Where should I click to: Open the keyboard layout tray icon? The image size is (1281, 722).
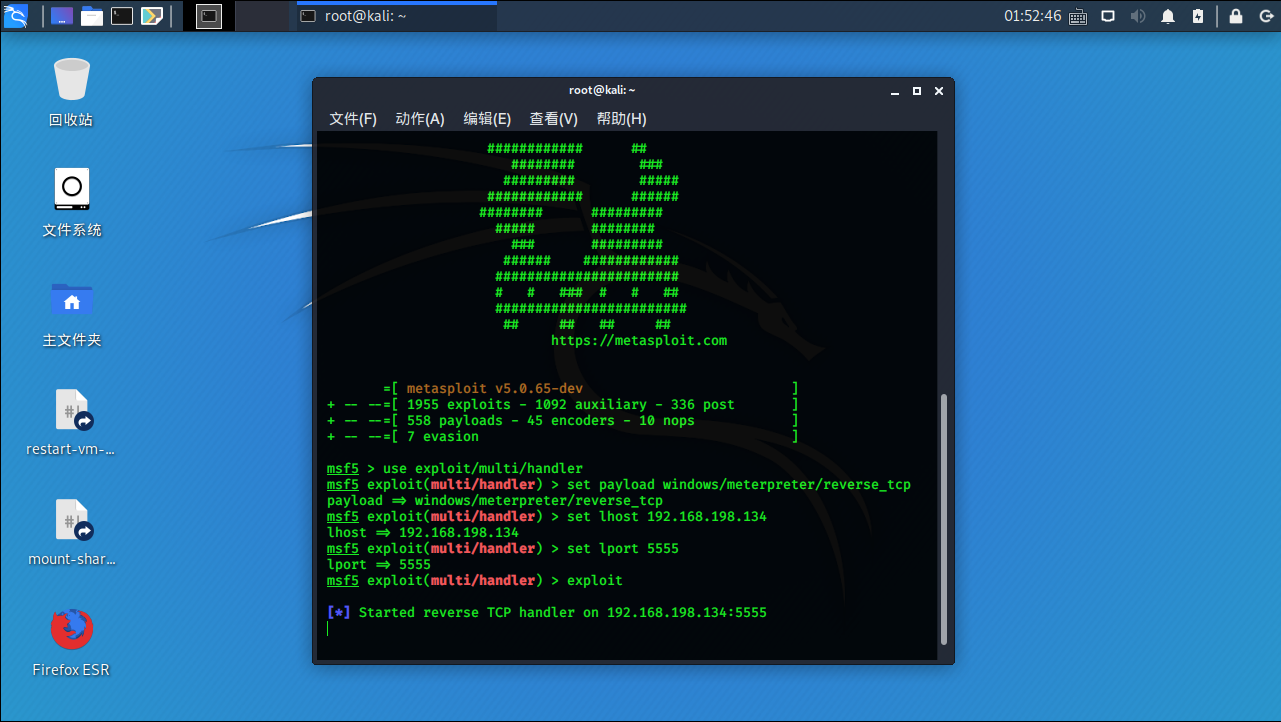pos(1078,16)
